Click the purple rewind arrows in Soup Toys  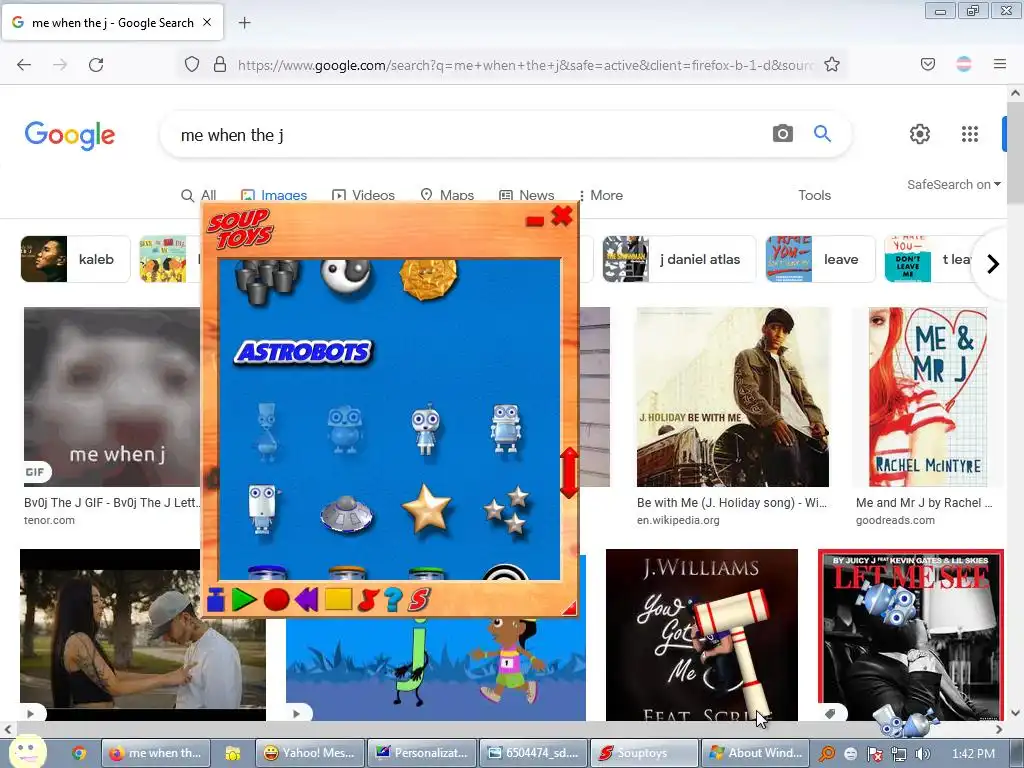point(306,600)
